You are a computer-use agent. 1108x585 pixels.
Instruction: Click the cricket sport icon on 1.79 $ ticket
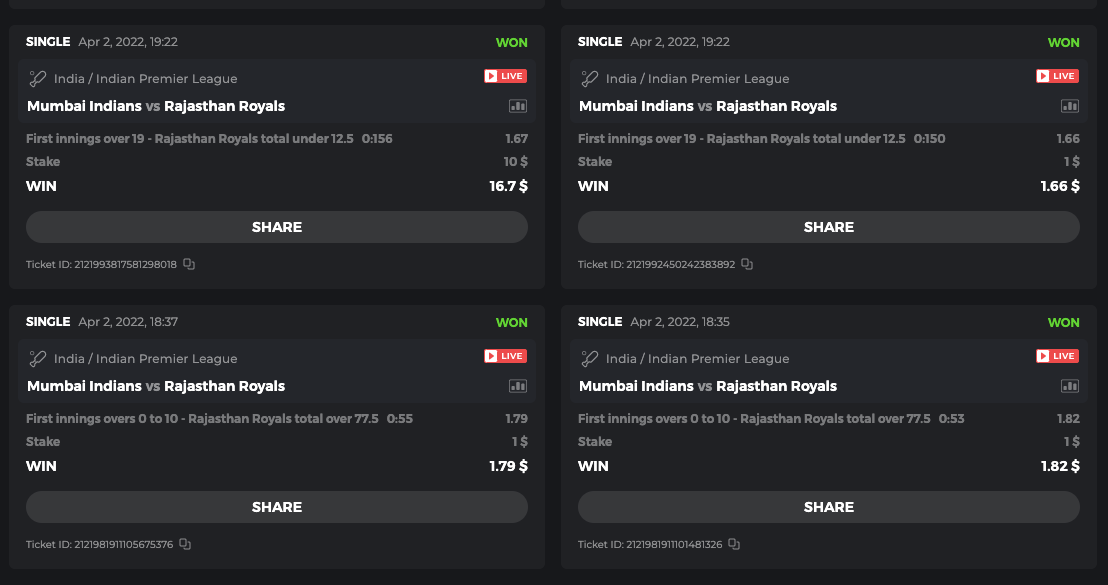(38, 358)
